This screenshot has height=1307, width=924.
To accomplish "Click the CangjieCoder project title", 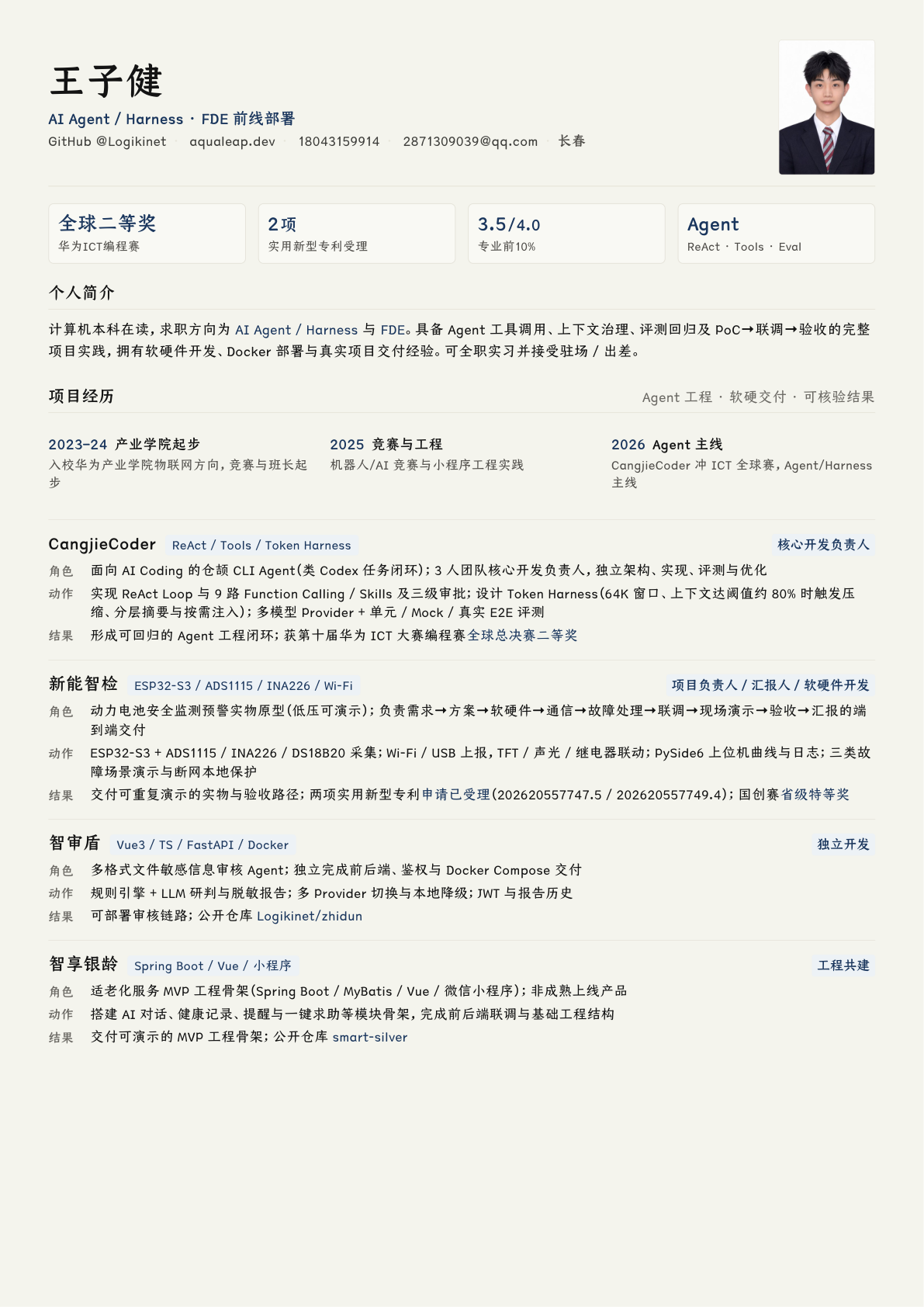I will click(x=102, y=544).
